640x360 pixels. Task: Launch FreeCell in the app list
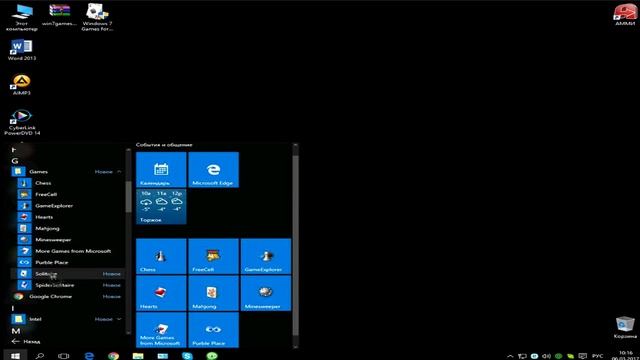pos(67,194)
